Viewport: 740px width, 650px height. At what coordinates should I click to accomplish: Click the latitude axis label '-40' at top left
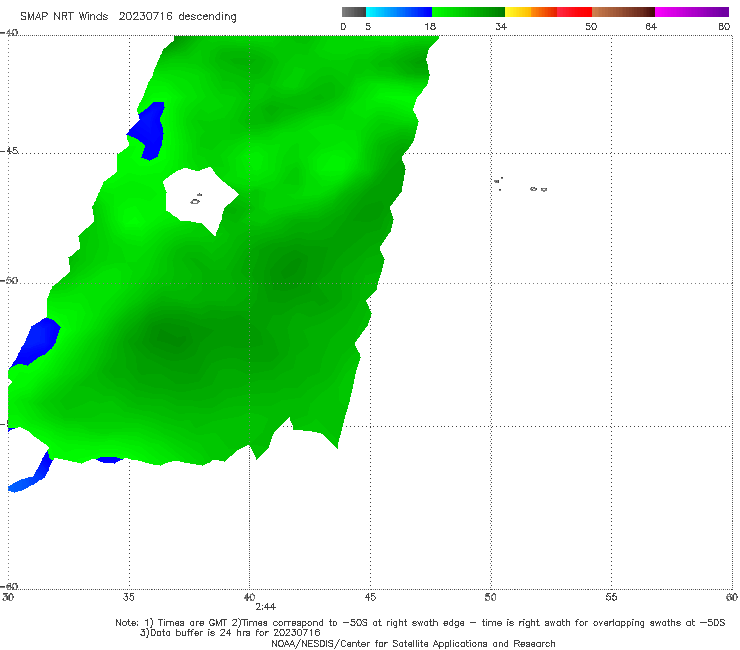click(9, 33)
